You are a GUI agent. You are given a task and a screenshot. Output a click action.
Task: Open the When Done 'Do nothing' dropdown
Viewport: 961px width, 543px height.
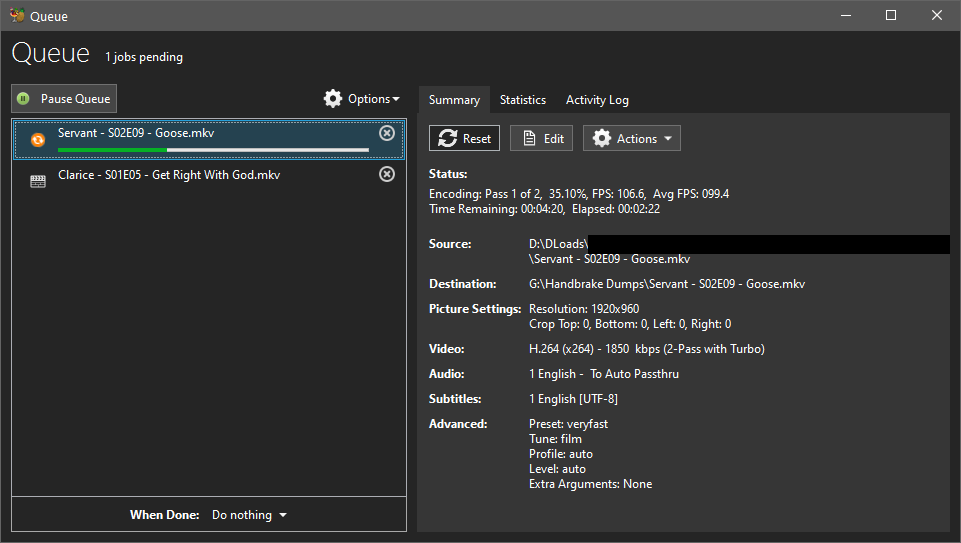[x=249, y=515]
